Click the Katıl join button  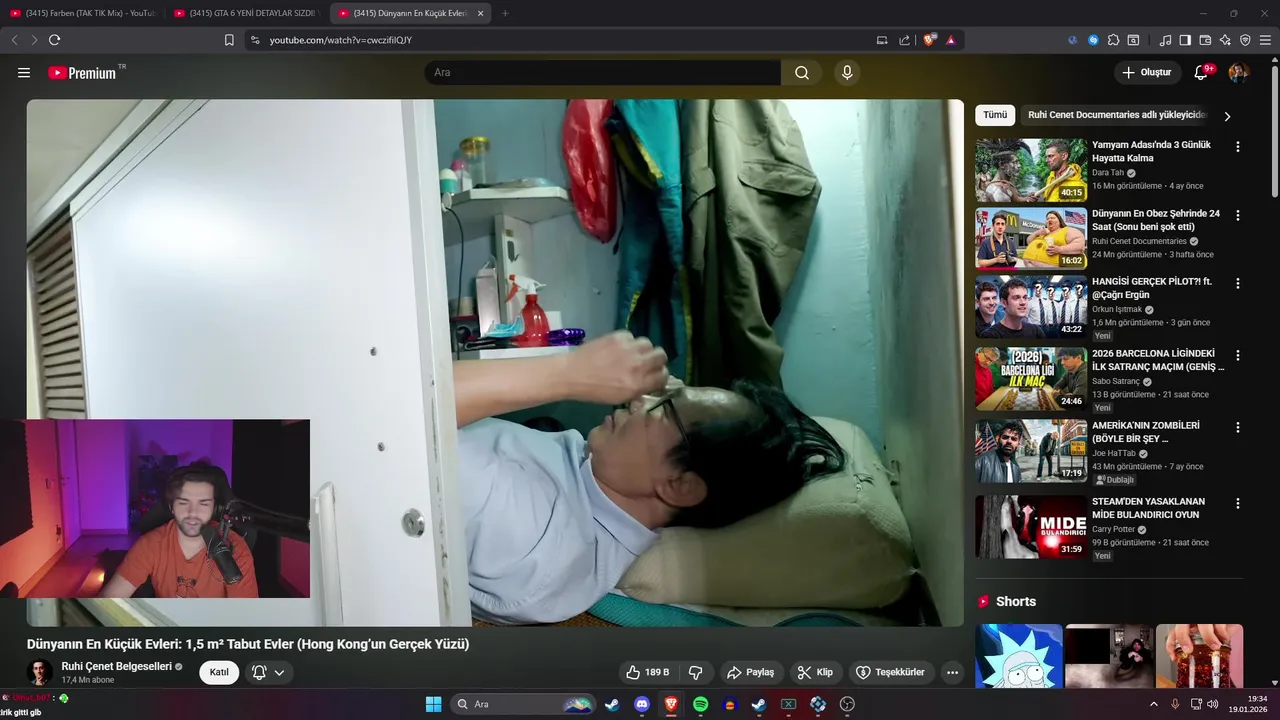219,672
